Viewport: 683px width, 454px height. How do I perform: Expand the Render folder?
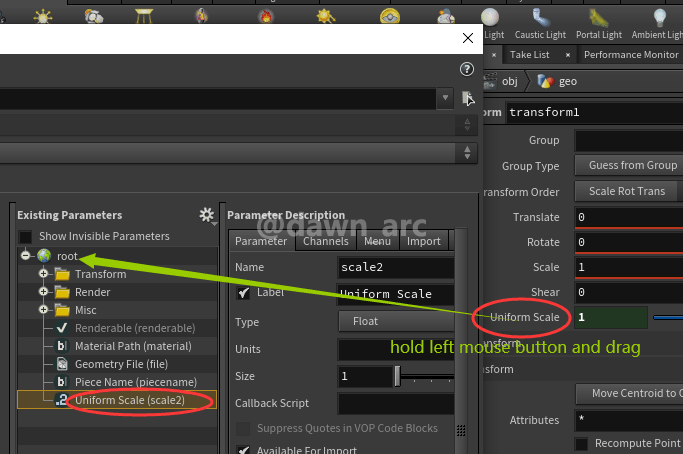click(x=44, y=291)
